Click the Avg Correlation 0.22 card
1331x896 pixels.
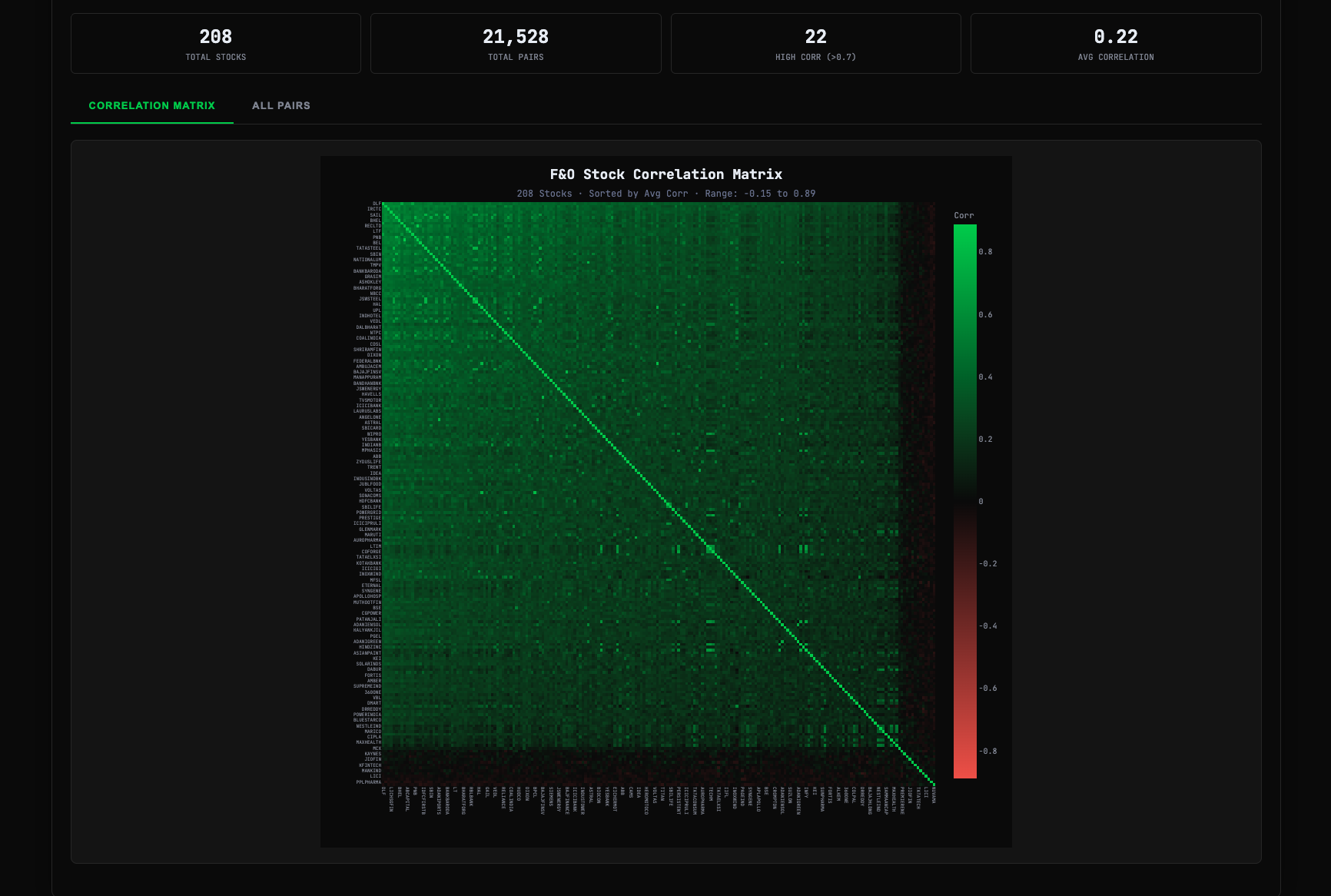1116,44
